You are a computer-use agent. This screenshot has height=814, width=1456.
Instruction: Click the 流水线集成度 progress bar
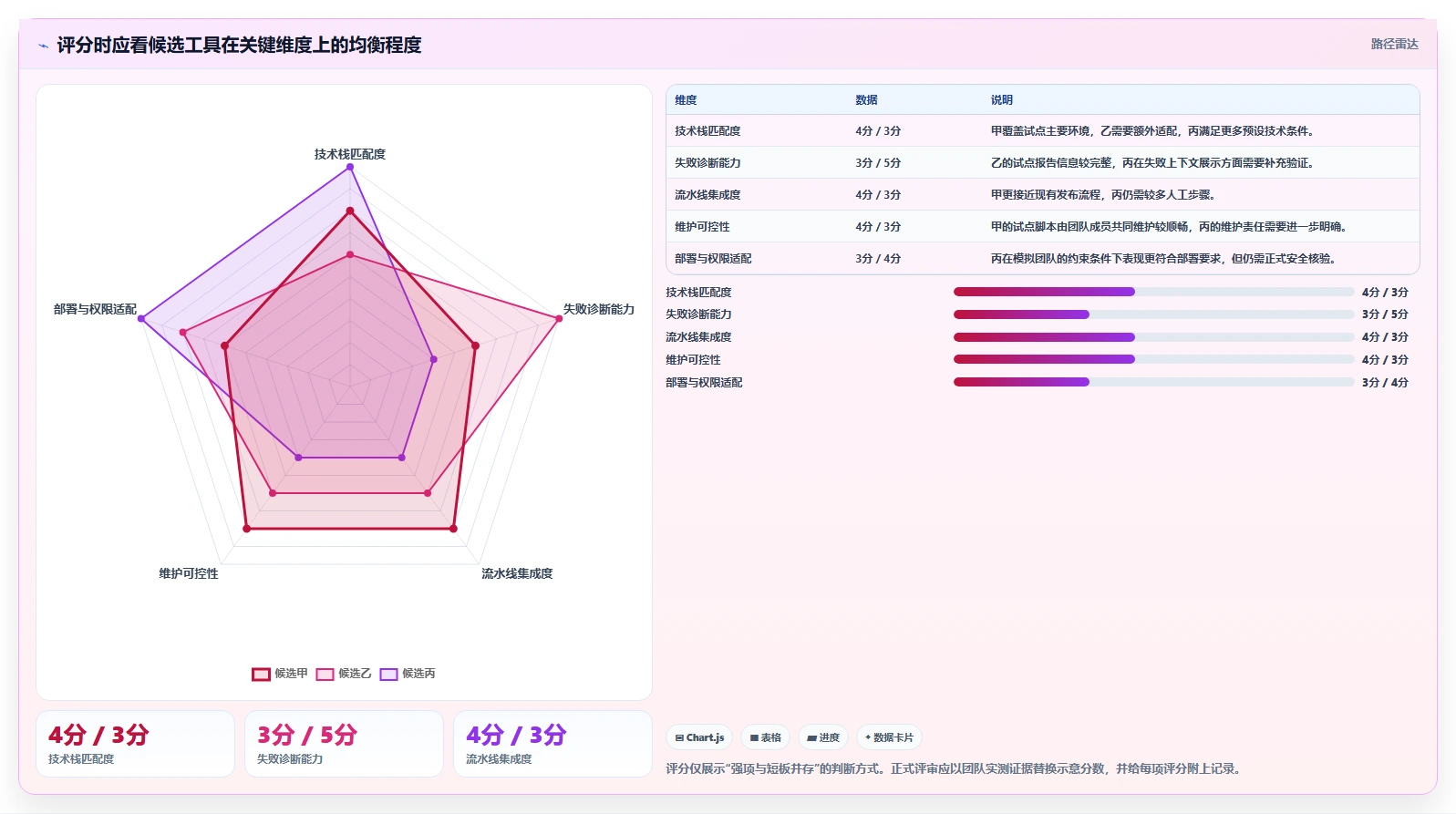[1153, 337]
